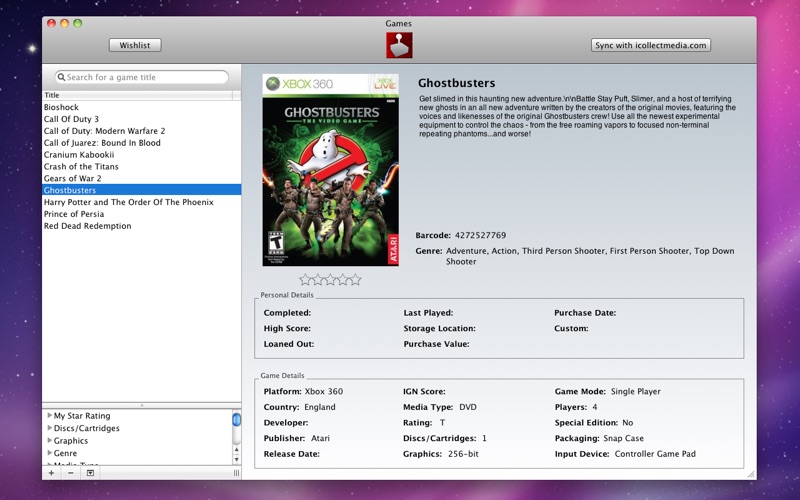Click the Special Edition value No
Viewport: 800px width, 500px height.
[628, 422]
